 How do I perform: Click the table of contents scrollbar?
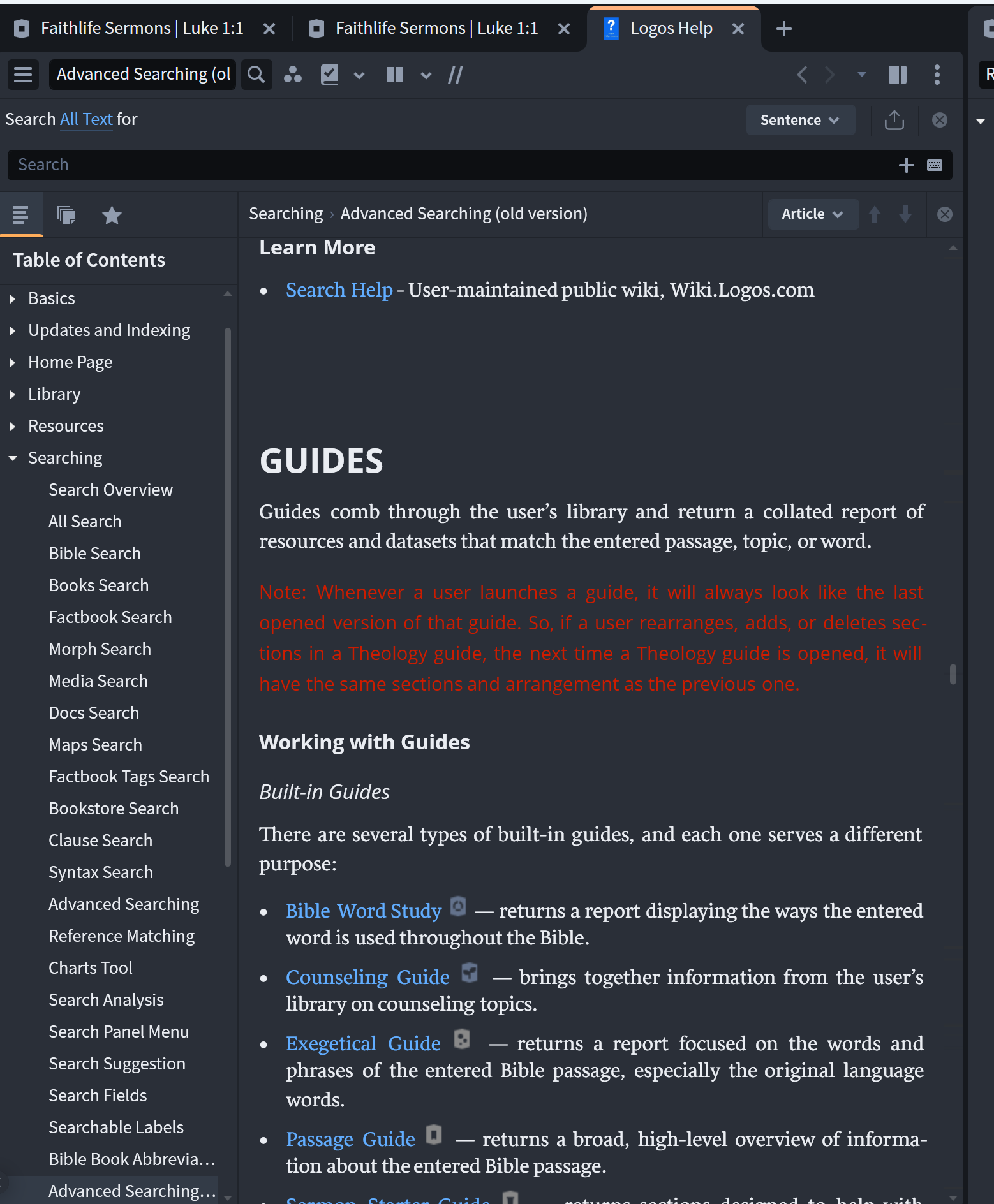228,596
